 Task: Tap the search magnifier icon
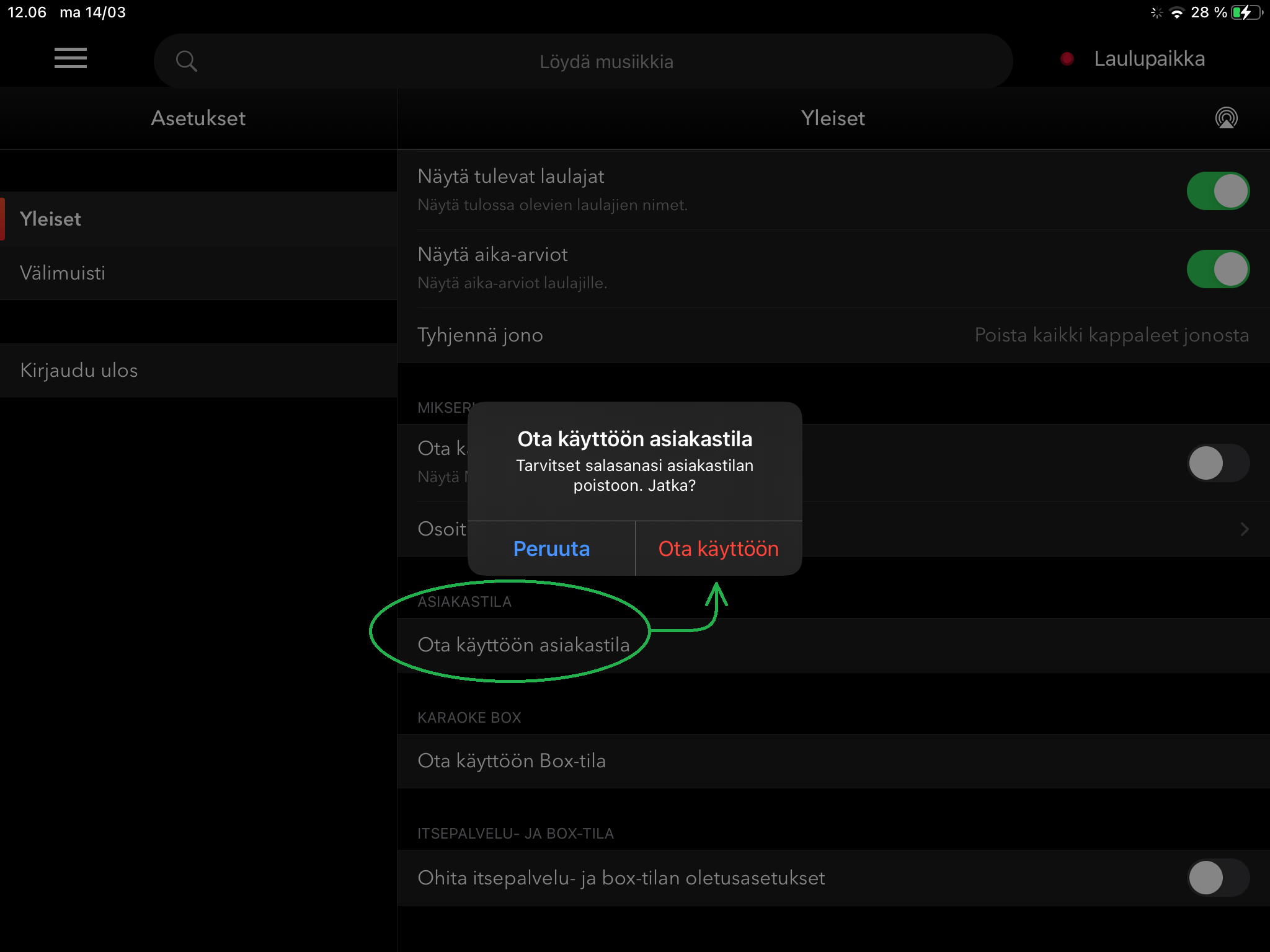(x=186, y=61)
